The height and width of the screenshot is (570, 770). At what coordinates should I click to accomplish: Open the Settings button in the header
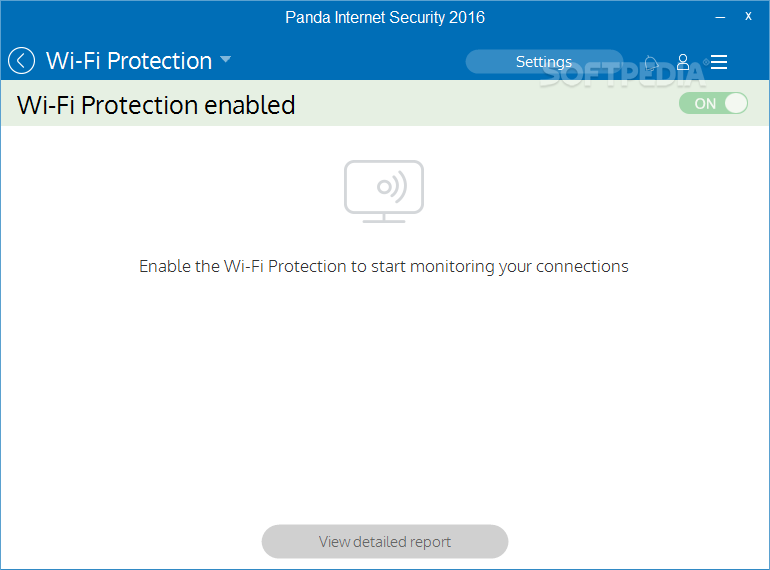click(x=544, y=62)
